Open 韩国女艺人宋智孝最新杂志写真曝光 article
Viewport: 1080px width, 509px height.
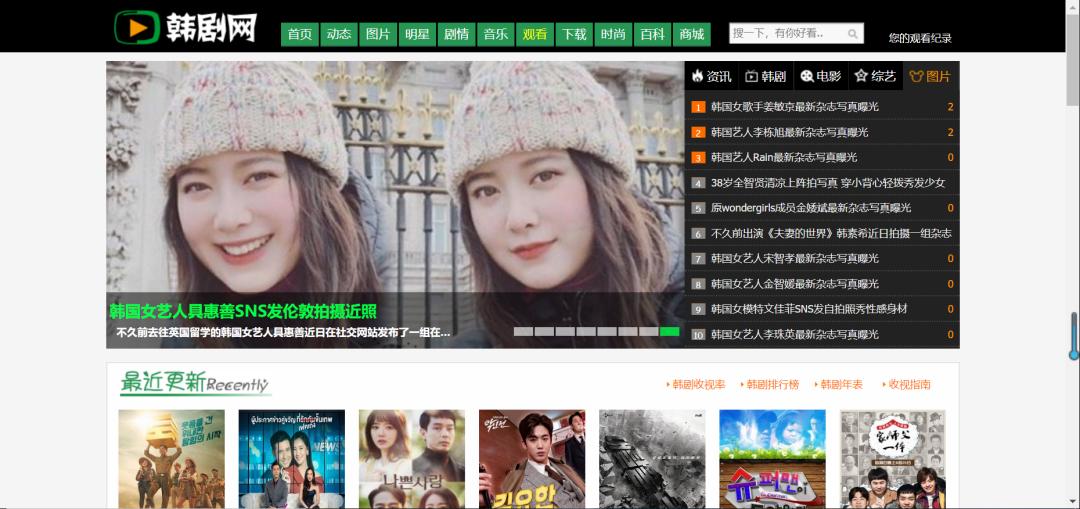pos(795,259)
